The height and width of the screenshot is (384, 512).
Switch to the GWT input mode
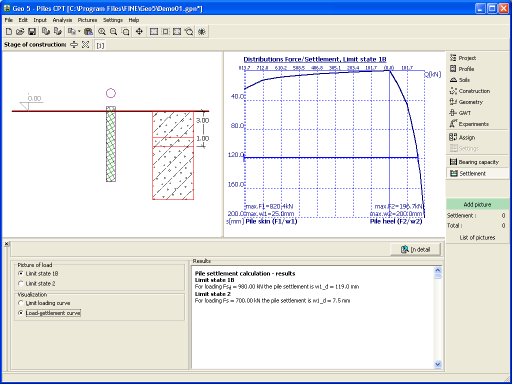click(x=477, y=113)
